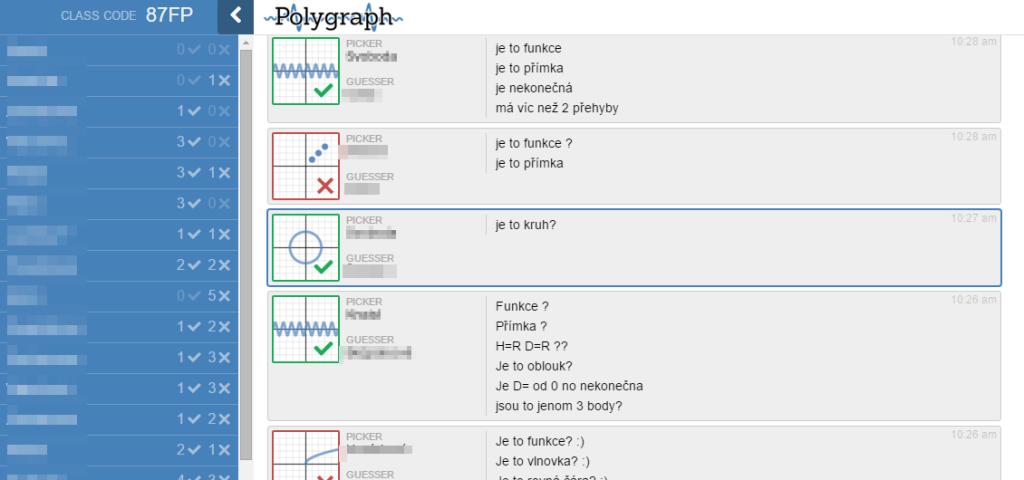Click the green checkmark on the circle graph
This screenshot has width=1024, height=480.
coord(323,268)
